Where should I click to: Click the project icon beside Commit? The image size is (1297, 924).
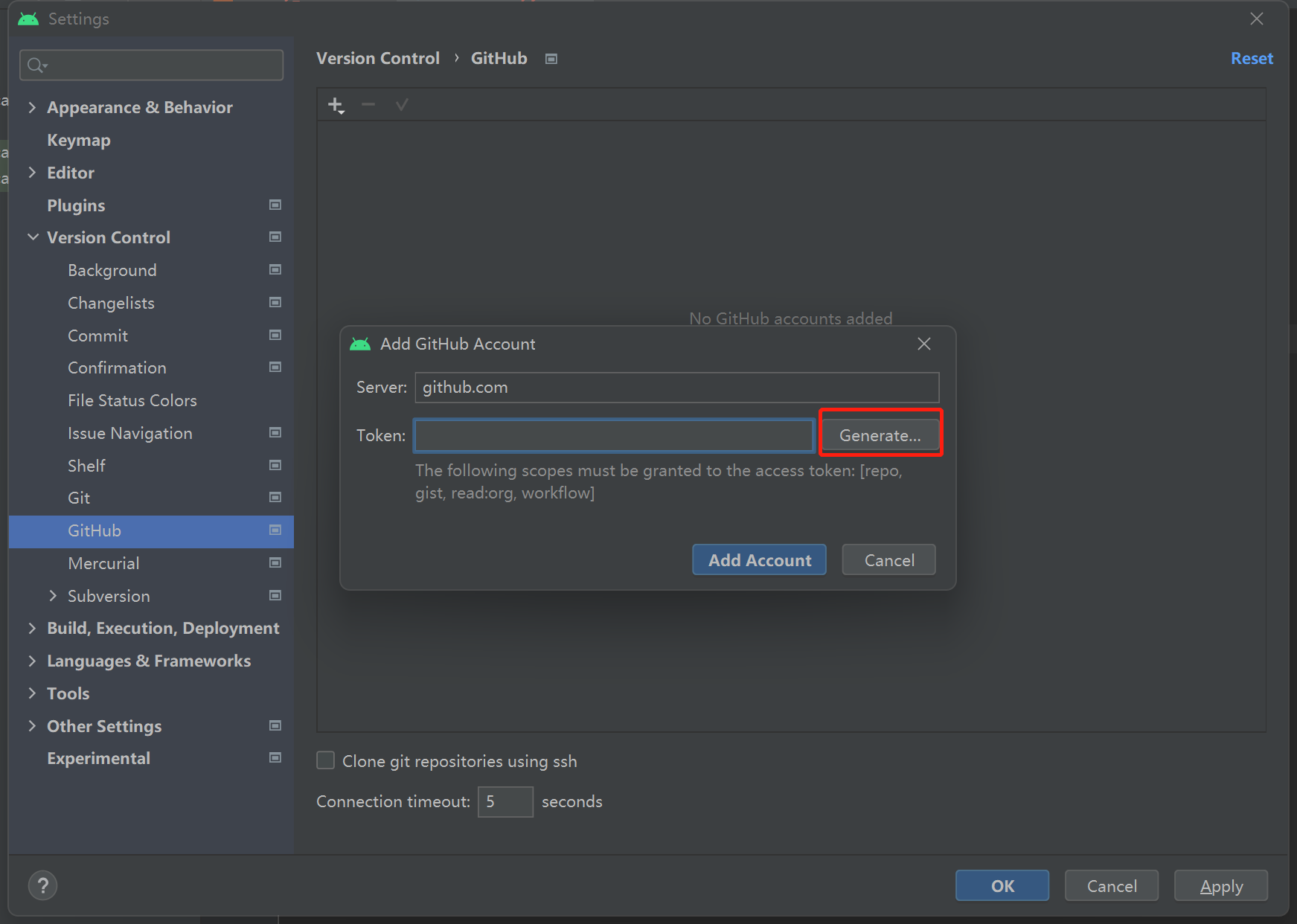coord(275,336)
